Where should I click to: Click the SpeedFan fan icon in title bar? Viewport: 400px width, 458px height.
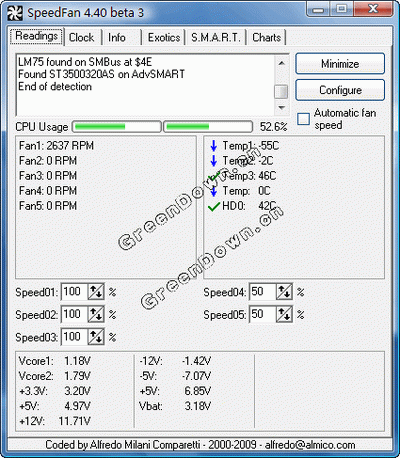click(x=15, y=13)
